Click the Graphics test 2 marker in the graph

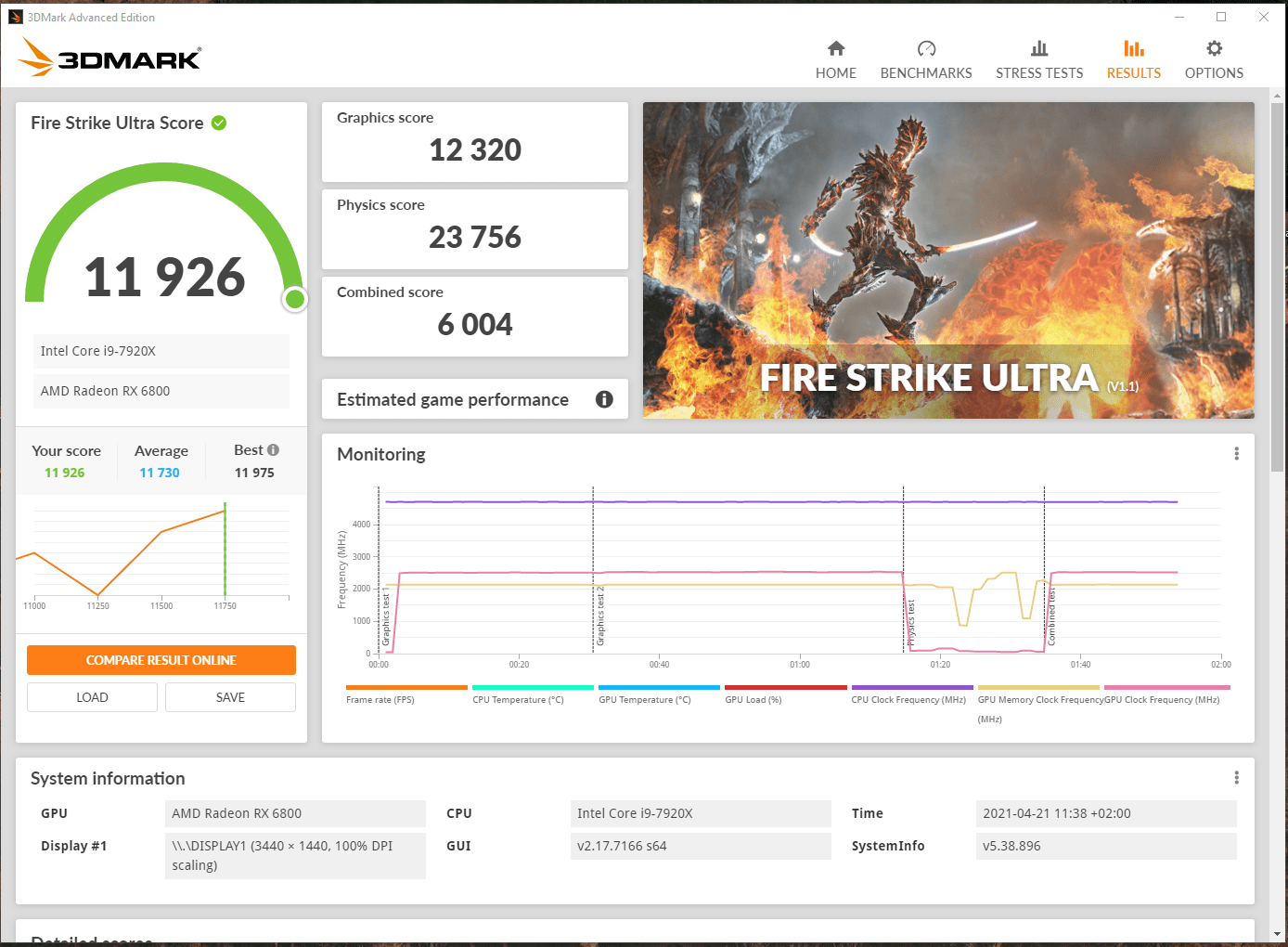click(600, 616)
